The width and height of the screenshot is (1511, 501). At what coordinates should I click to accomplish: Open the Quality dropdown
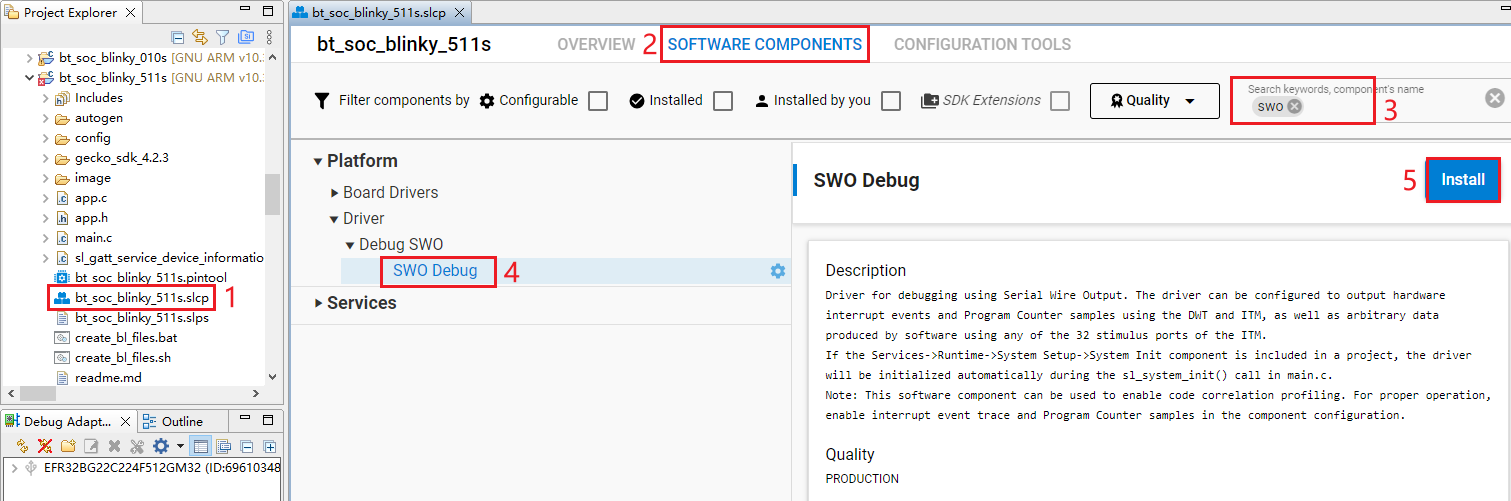coord(1154,101)
